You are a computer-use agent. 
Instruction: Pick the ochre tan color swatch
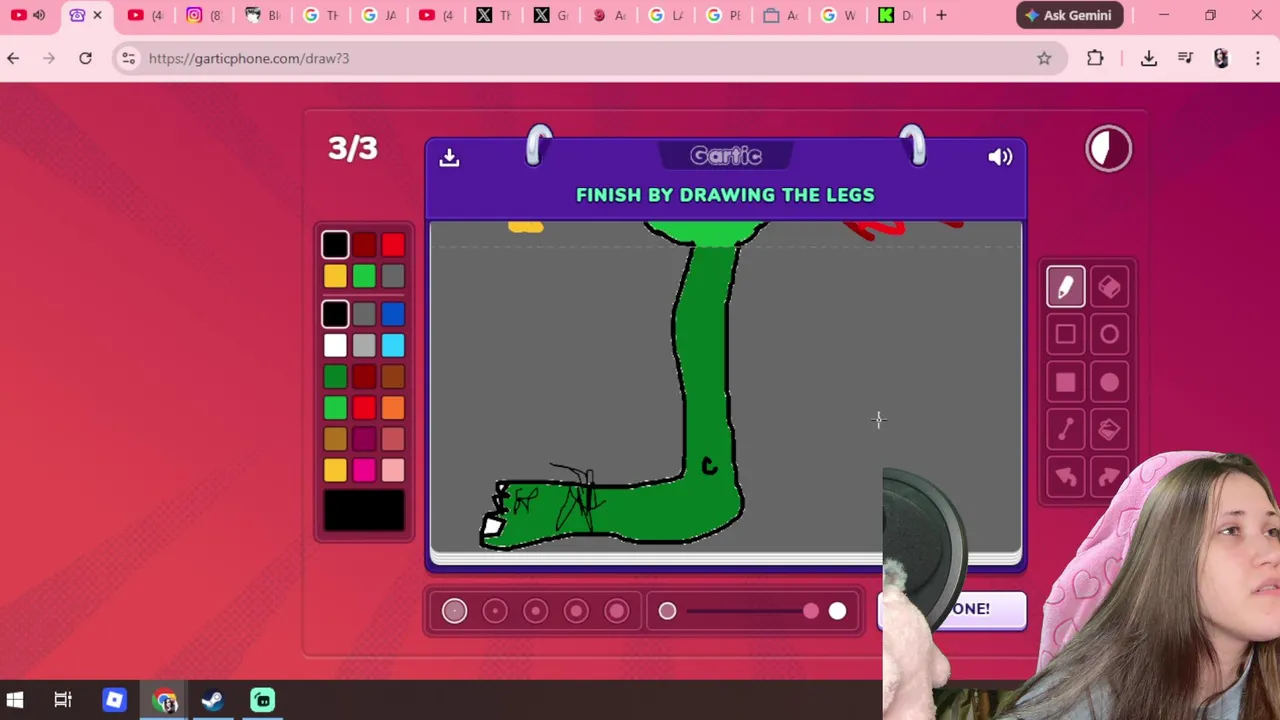335,439
